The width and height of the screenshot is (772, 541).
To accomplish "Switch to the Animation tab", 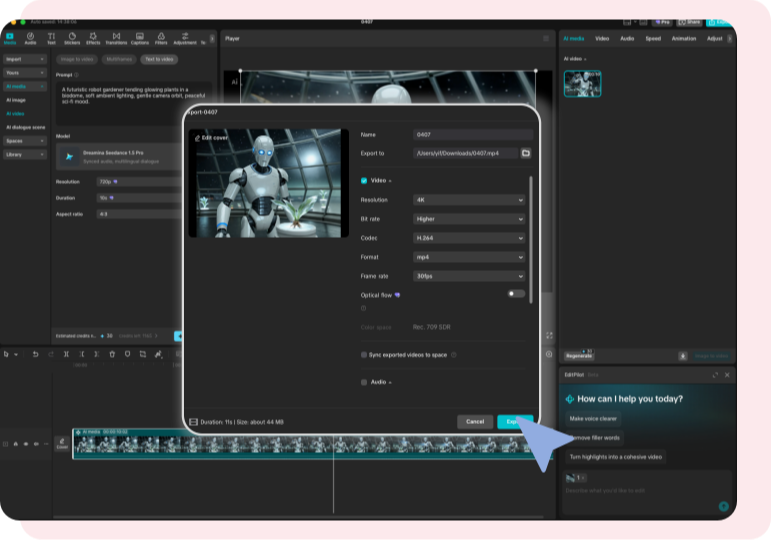I will [x=684, y=38].
